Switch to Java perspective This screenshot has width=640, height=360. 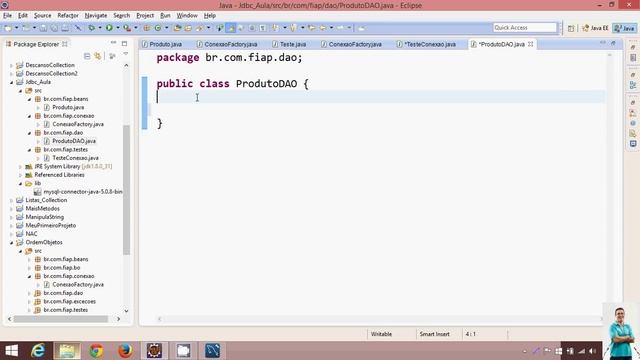click(x=624, y=28)
